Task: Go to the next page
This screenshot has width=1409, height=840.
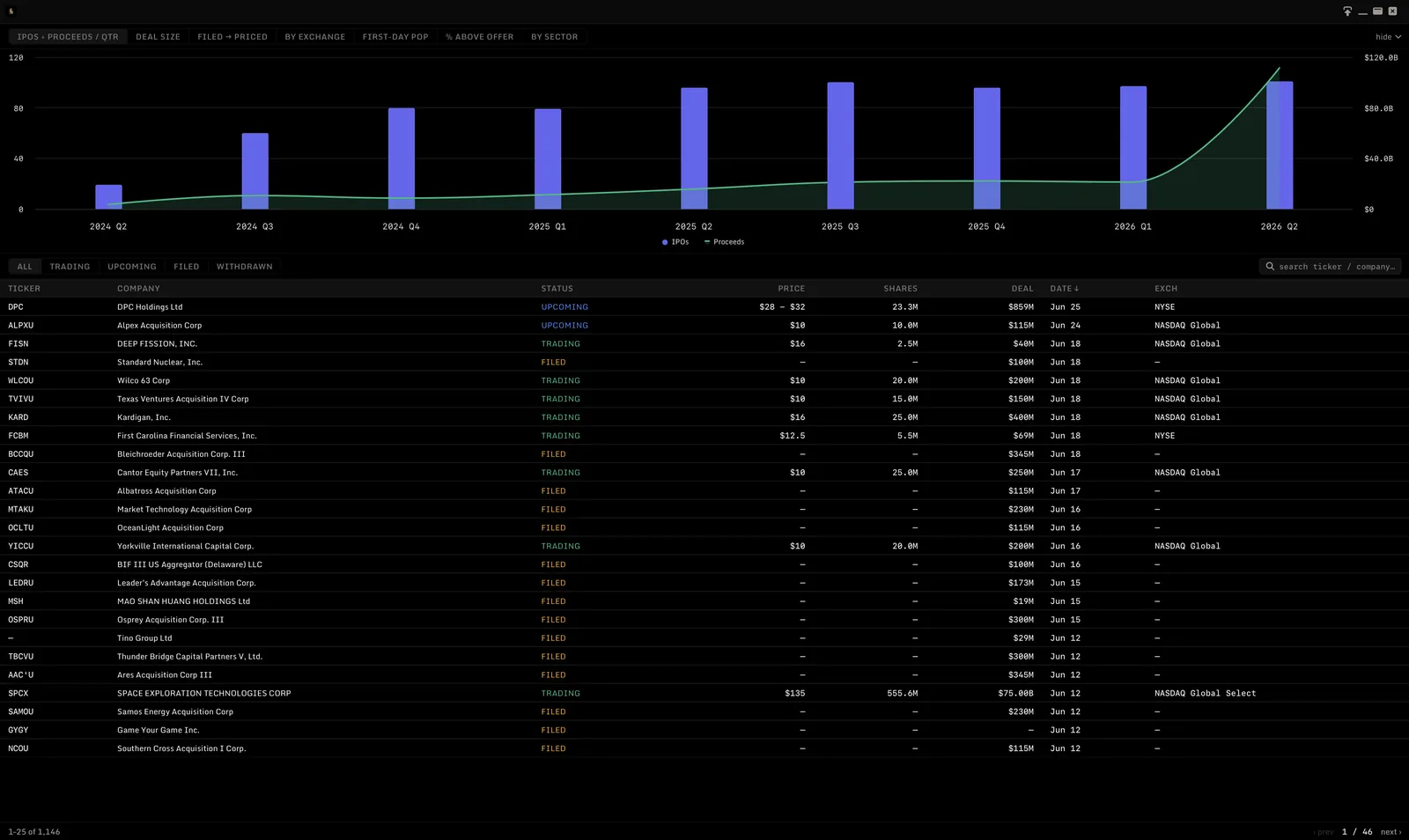Action: [x=1391, y=832]
